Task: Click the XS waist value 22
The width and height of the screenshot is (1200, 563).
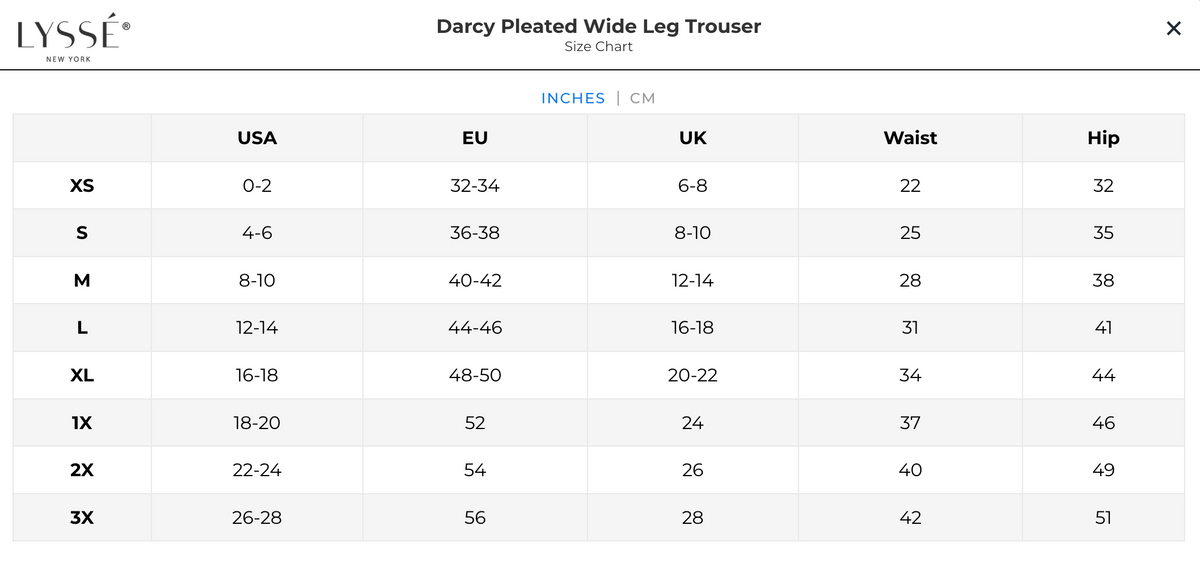Action: [x=910, y=186]
